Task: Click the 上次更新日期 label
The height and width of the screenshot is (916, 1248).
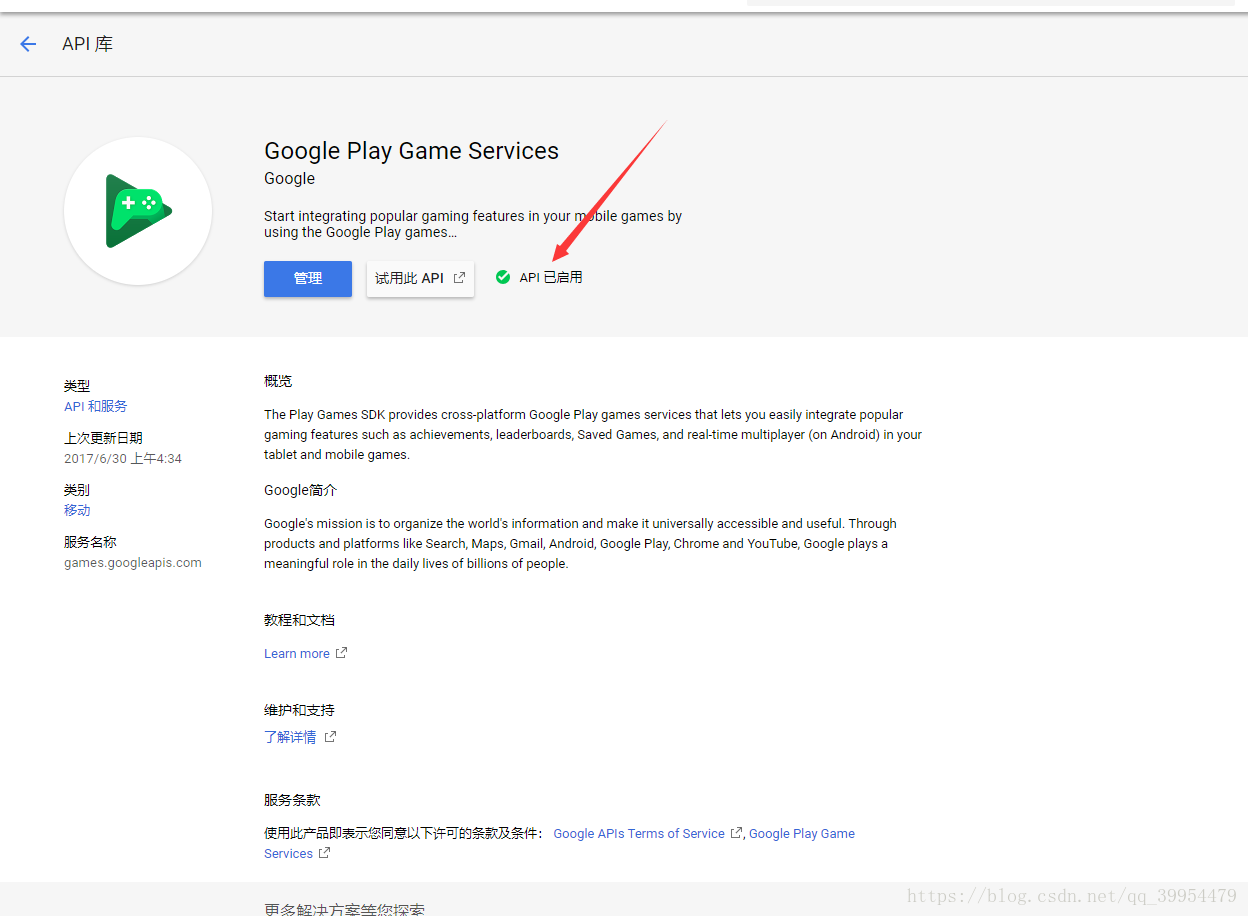Action: 103,438
